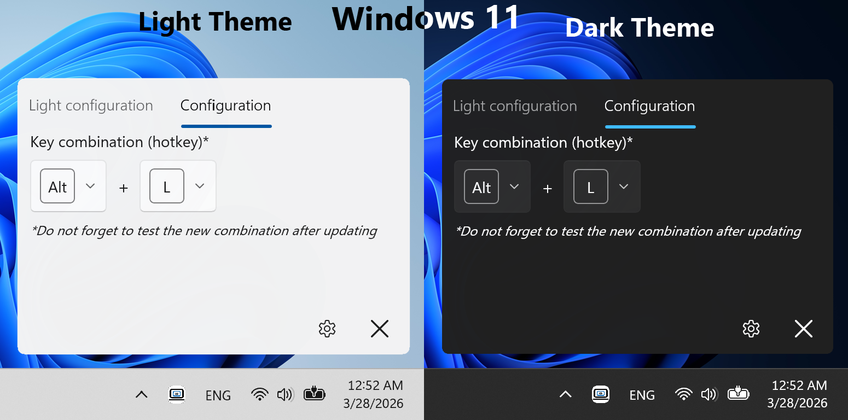Open Wi-Fi network icon on dark taskbar
Screen dimensions: 848x420
pyautogui.click(x=684, y=395)
